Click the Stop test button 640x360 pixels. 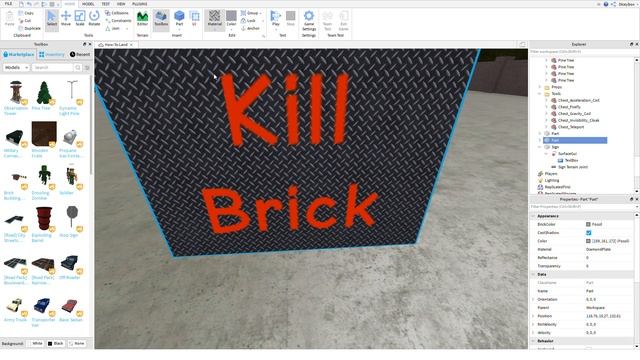tap(290, 19)
